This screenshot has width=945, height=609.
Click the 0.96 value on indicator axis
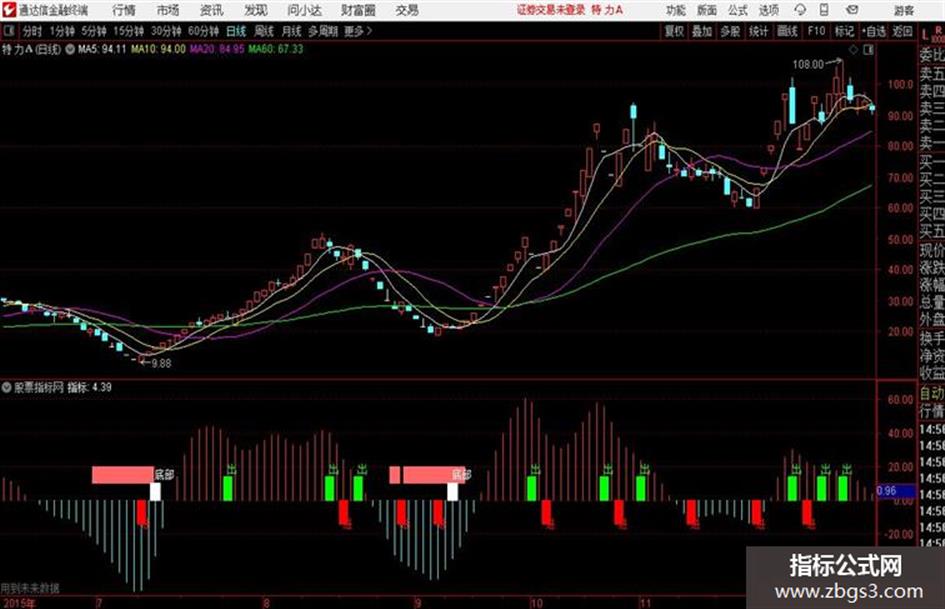click(x=886, y=491)
